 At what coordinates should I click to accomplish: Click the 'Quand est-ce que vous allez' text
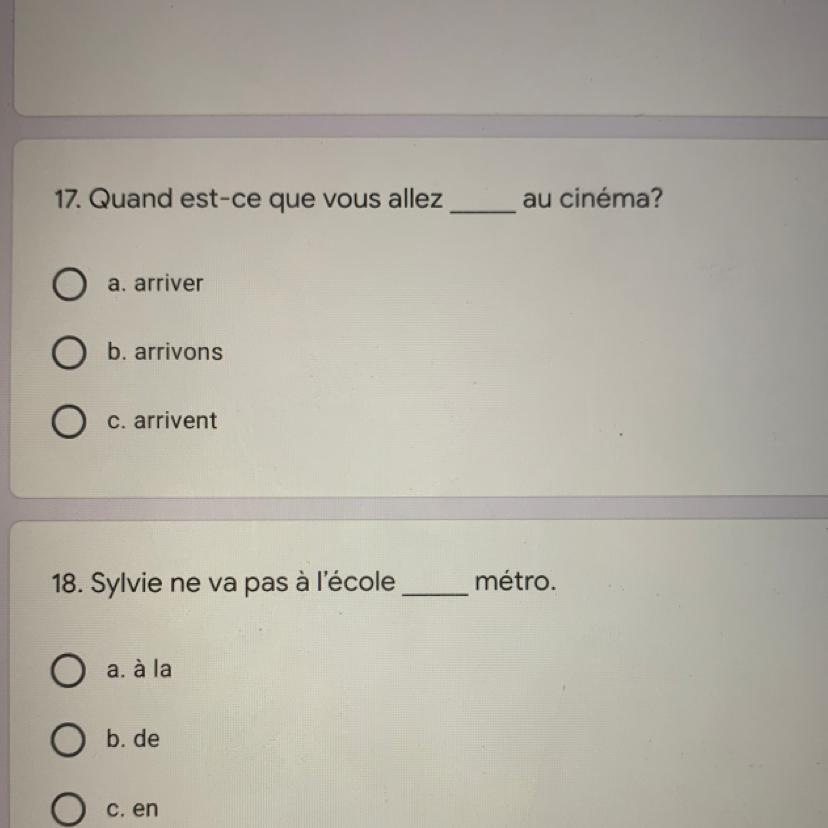(266, 200)
